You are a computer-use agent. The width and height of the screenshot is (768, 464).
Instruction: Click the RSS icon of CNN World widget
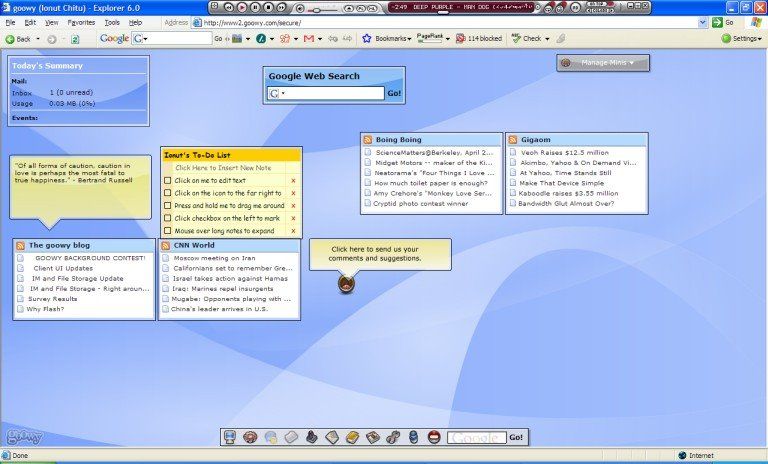(x=166, y=245)
